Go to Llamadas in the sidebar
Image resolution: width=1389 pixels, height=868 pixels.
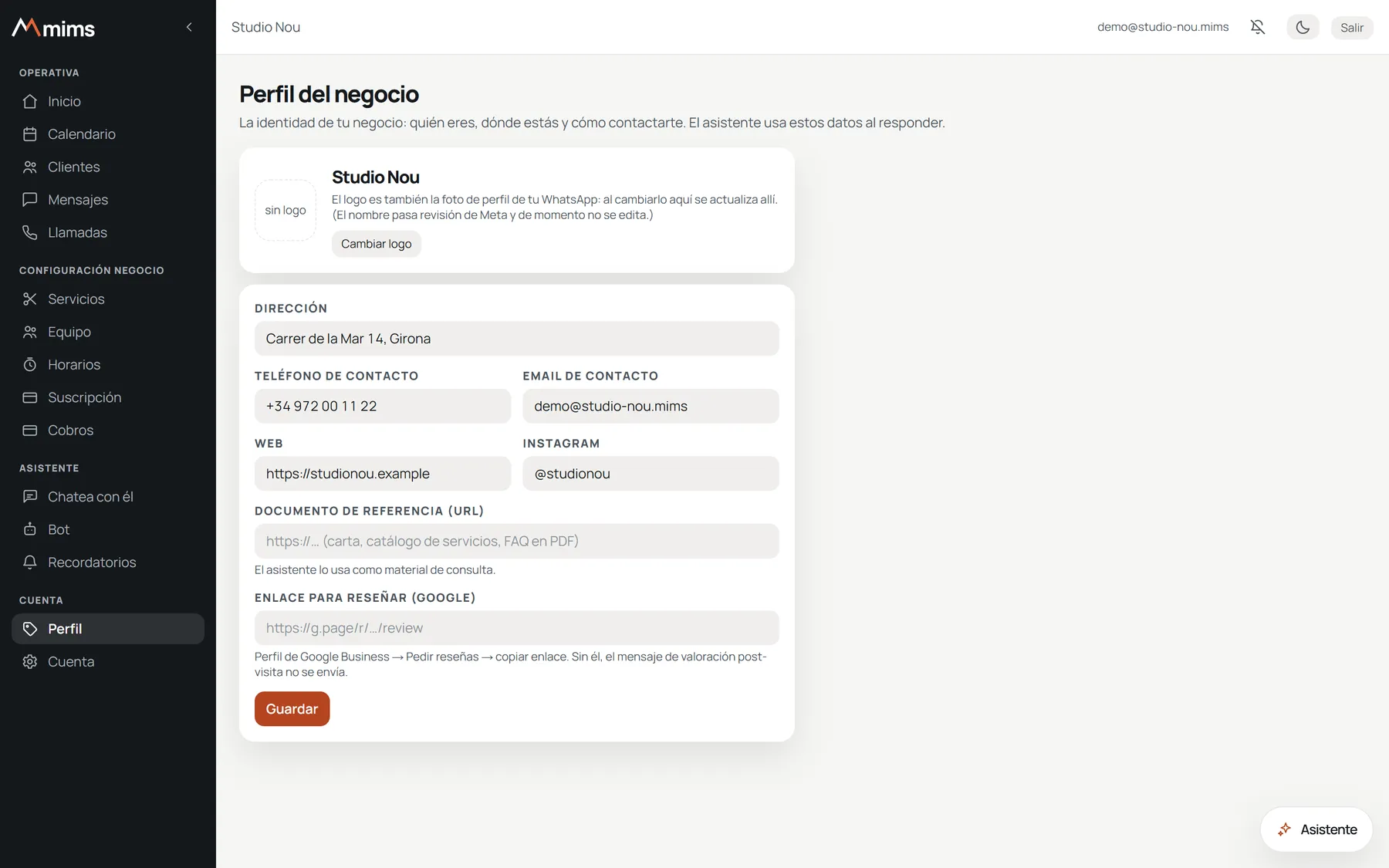tap(108, 232)
